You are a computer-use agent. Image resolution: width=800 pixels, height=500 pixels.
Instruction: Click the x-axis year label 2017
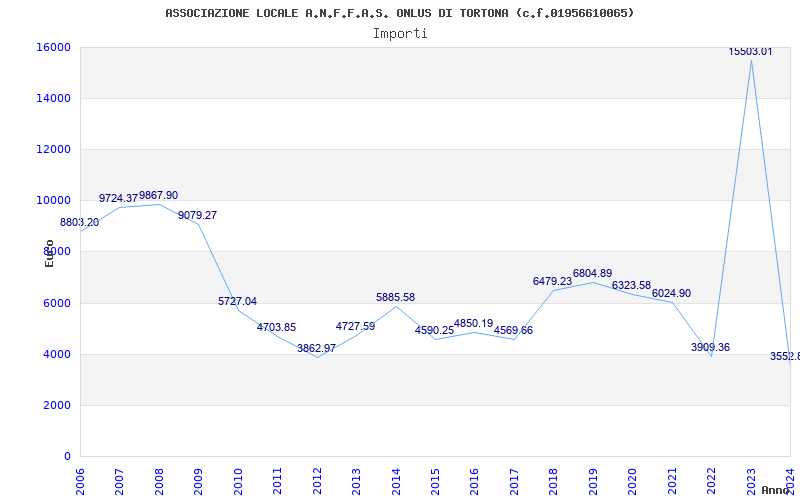(514, 481)
